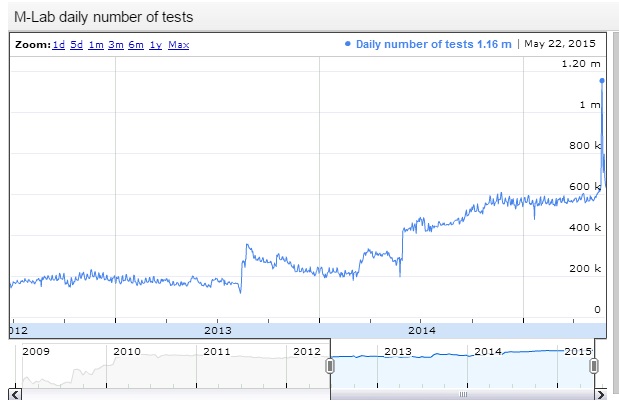
Task: Click the left scroll arrow
Action: click(15, 395)
